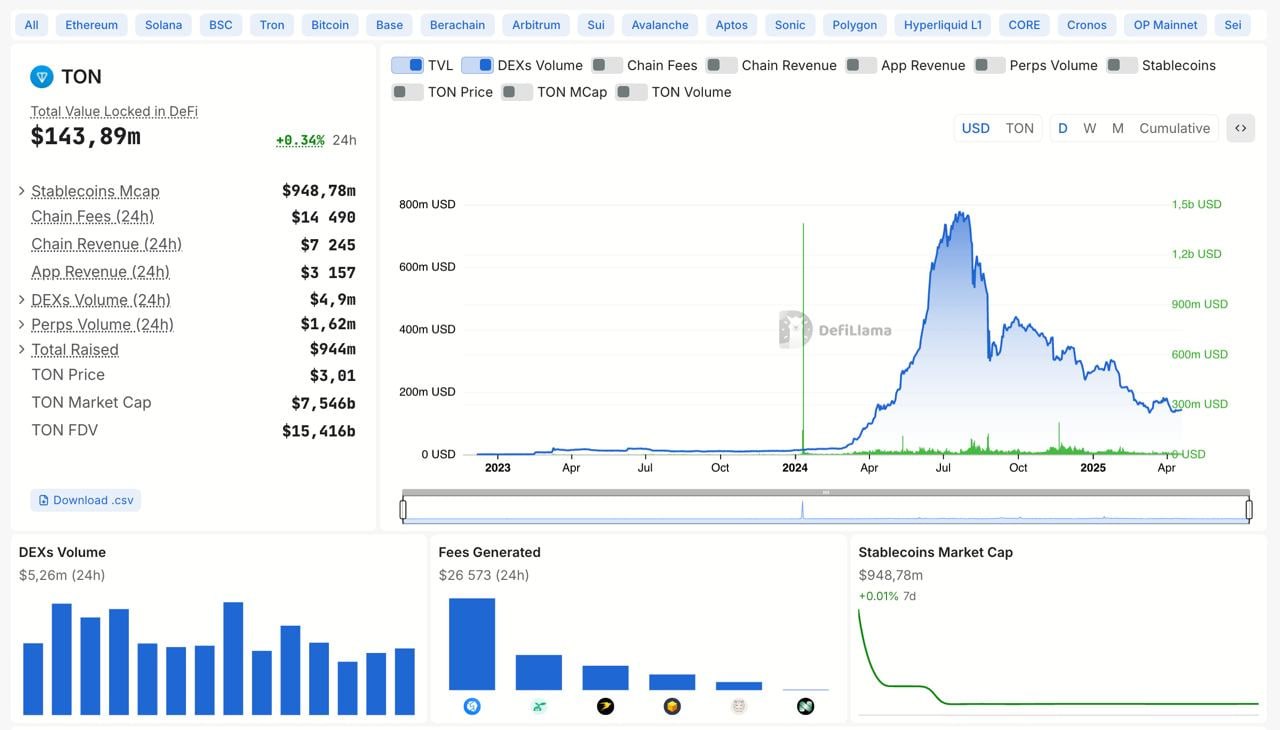
Task: Switch to the Cronos chain
Action: pyautogui.click(x=1087, y=25)
